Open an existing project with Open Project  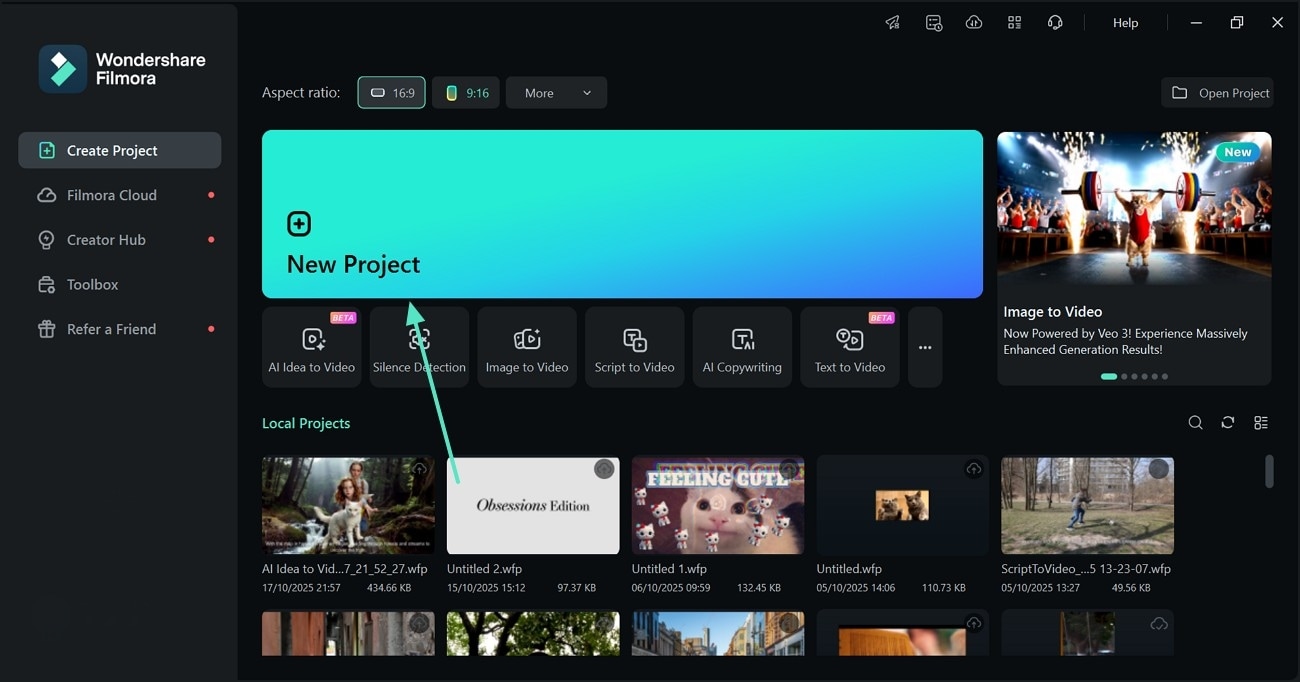click(x=1217, y=92)
